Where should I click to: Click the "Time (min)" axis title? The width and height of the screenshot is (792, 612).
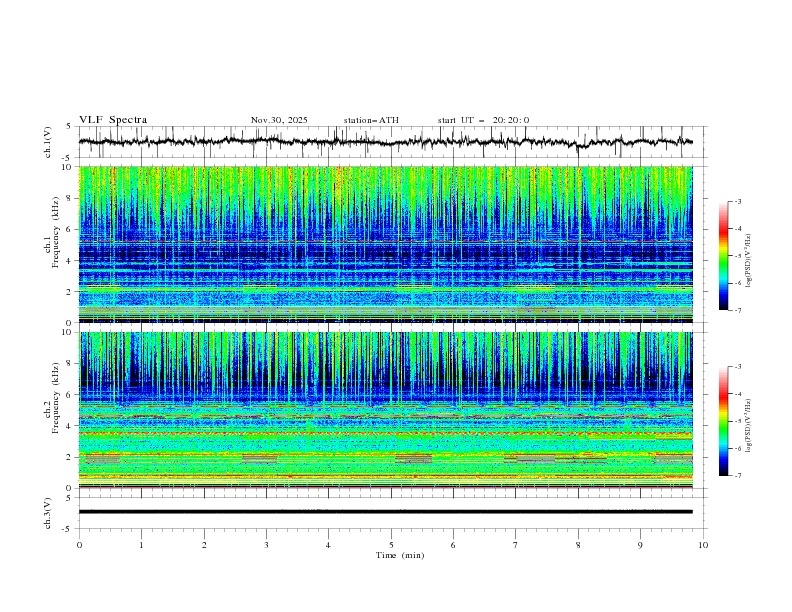pos(400,555)
